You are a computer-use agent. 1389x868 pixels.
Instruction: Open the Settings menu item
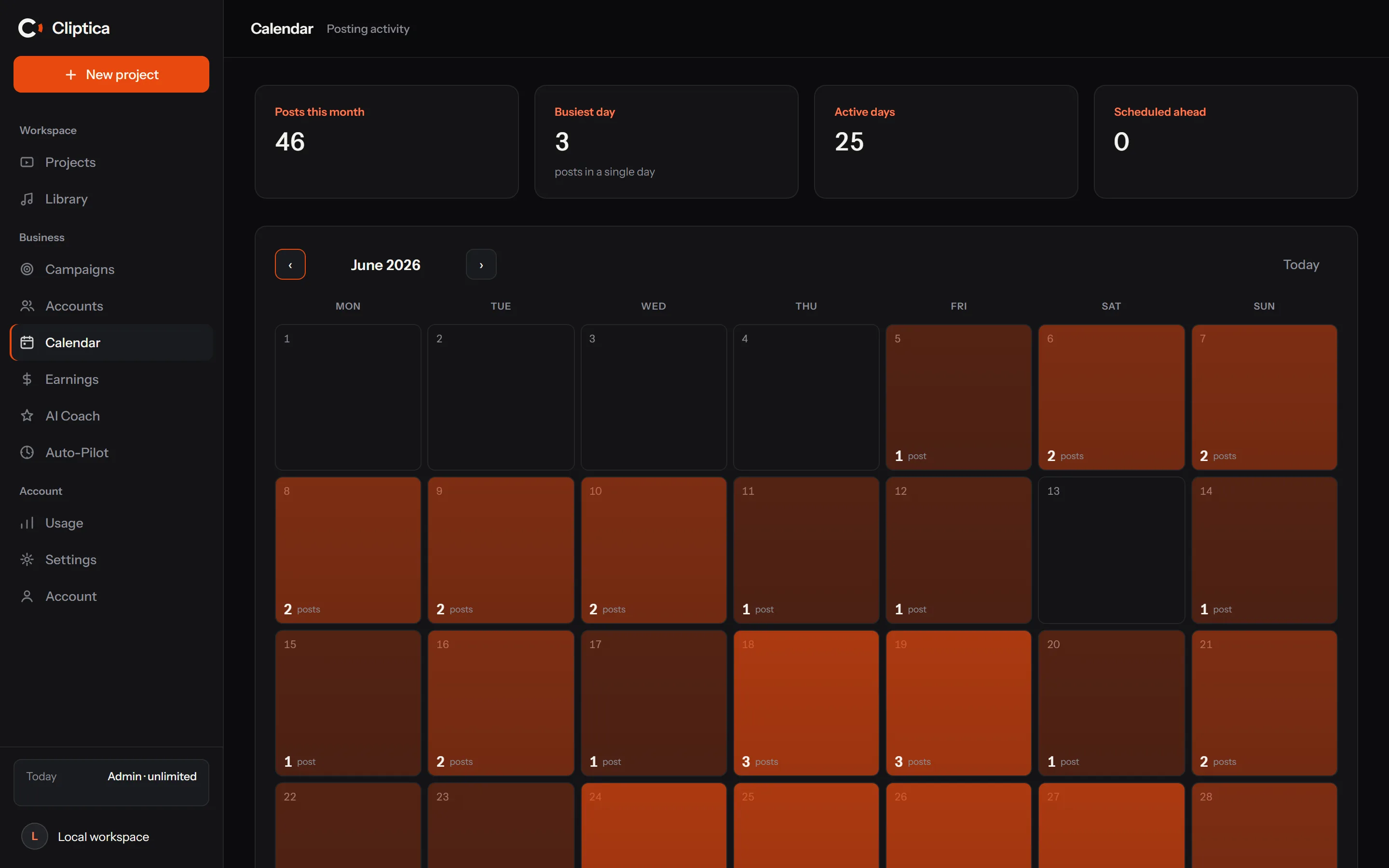pos(111,560)
